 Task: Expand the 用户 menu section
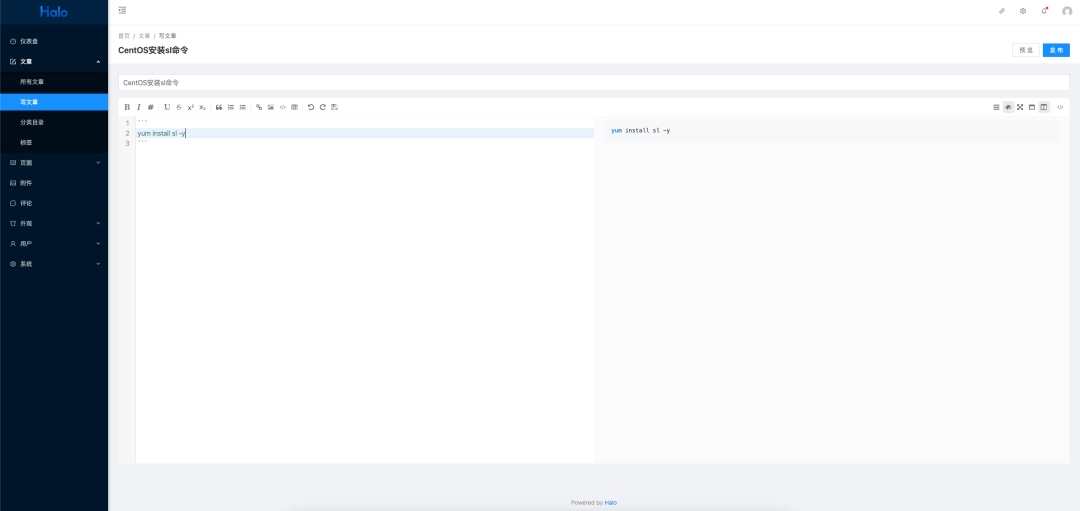(x=54, y=244)
